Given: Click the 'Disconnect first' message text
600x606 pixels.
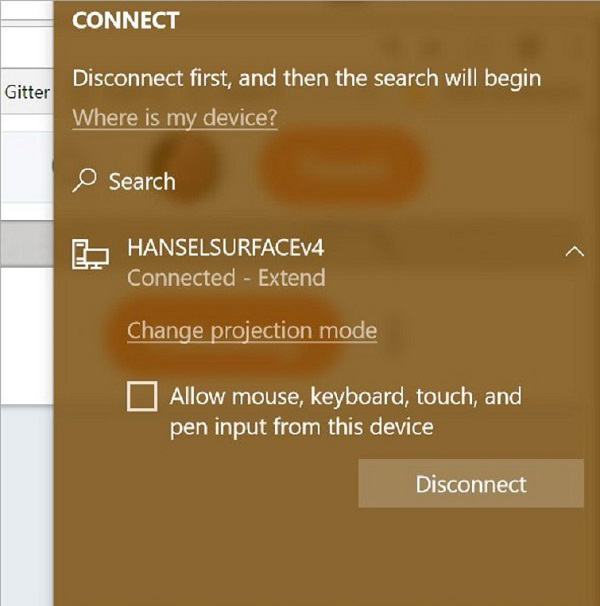Looking at the screenshot, I should click(307, 77).
